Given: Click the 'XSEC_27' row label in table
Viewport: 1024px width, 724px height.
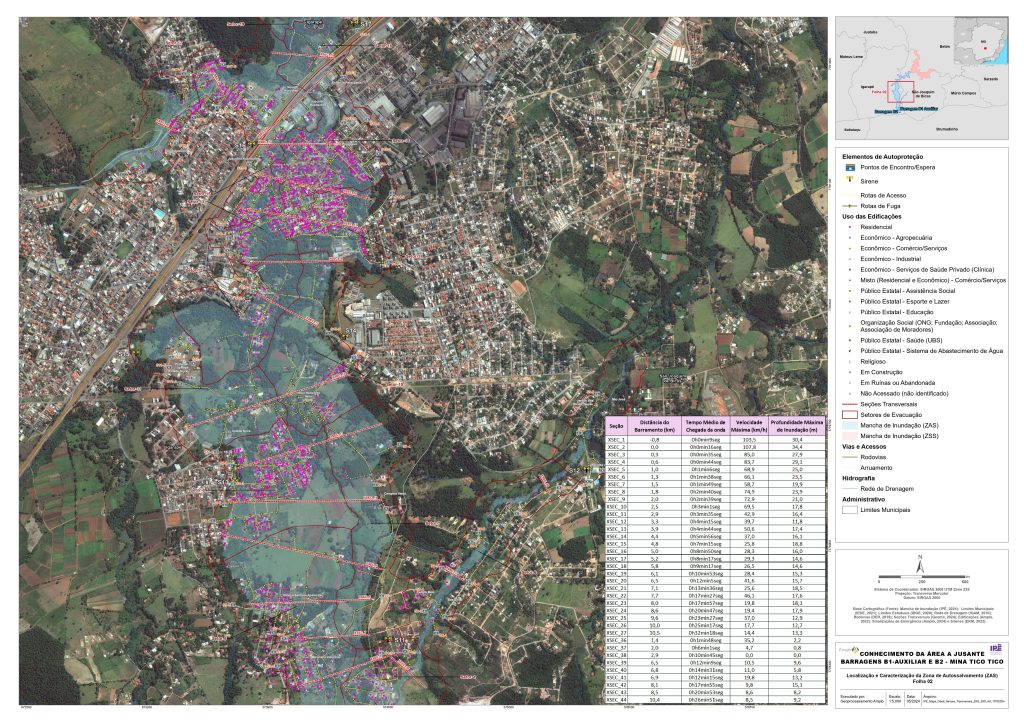Looking at the screenshot, I should click(616, 633).
